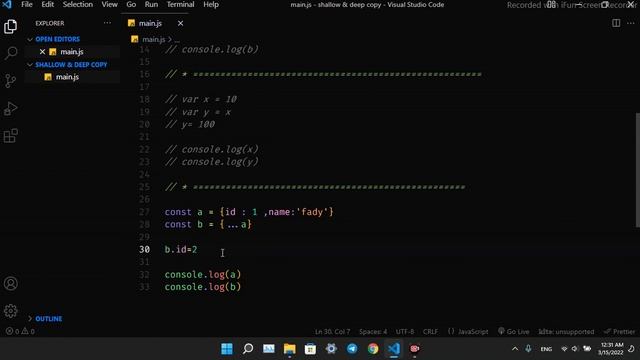Click on the line 'console.log(a)'
The image size is (640, 360).
(203, 274)
